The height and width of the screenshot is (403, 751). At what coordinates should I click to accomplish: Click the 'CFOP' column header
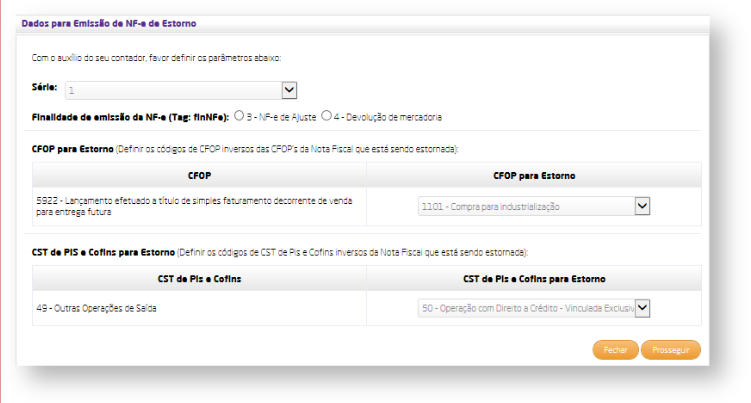pyautogui.click(x=199, y=176)
